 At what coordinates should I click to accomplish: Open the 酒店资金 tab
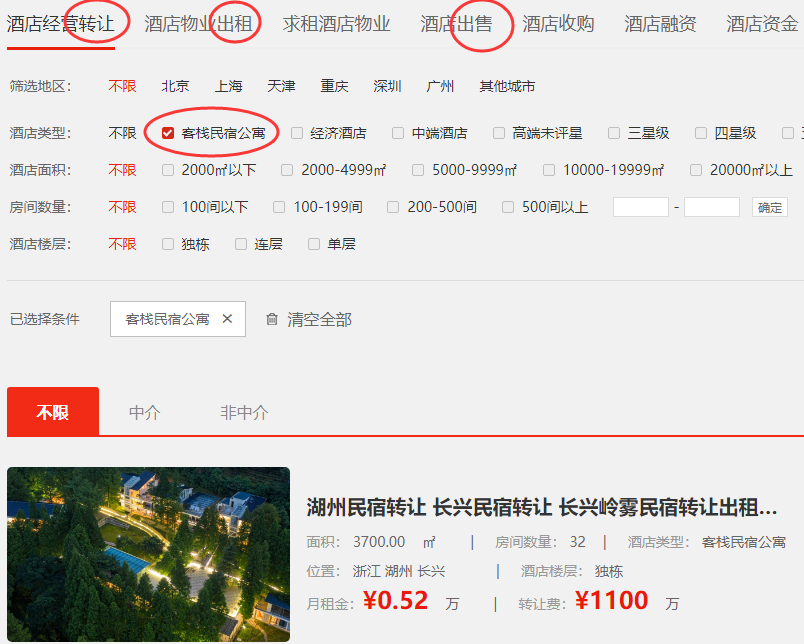[762, 24]
